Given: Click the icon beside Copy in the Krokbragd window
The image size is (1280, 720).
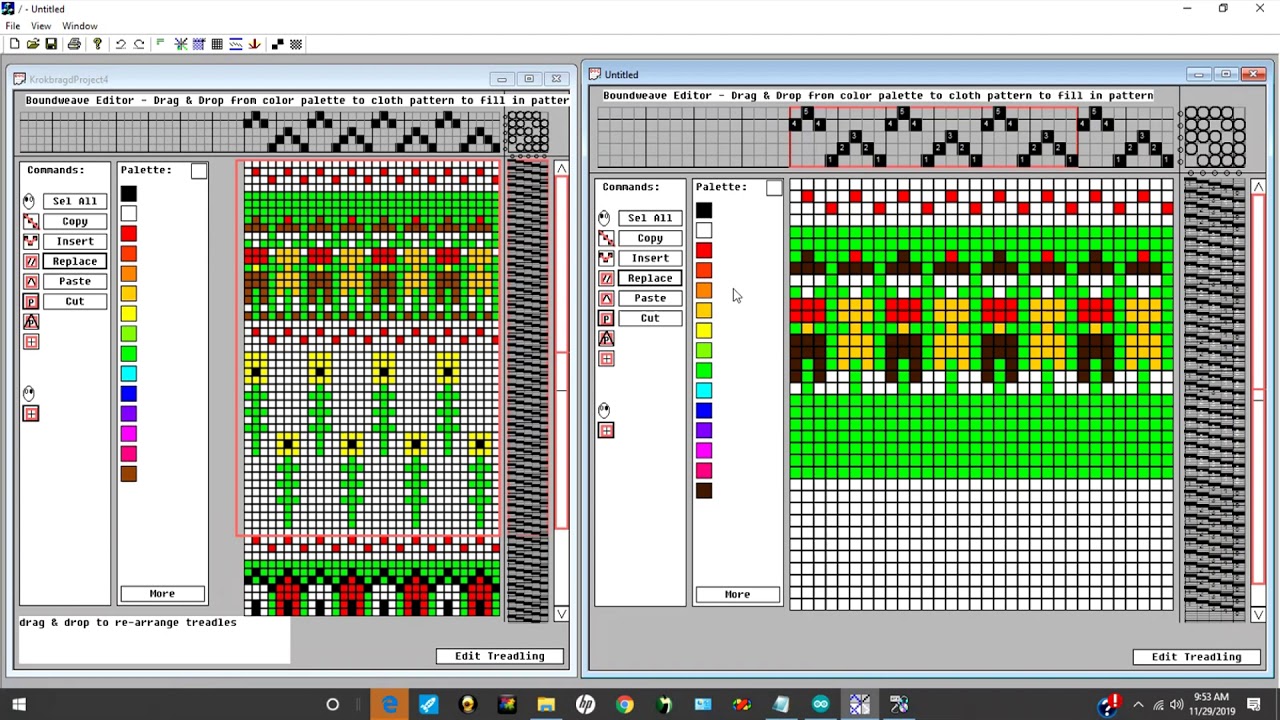Looking at the screenshot, I should click(30, 221).
